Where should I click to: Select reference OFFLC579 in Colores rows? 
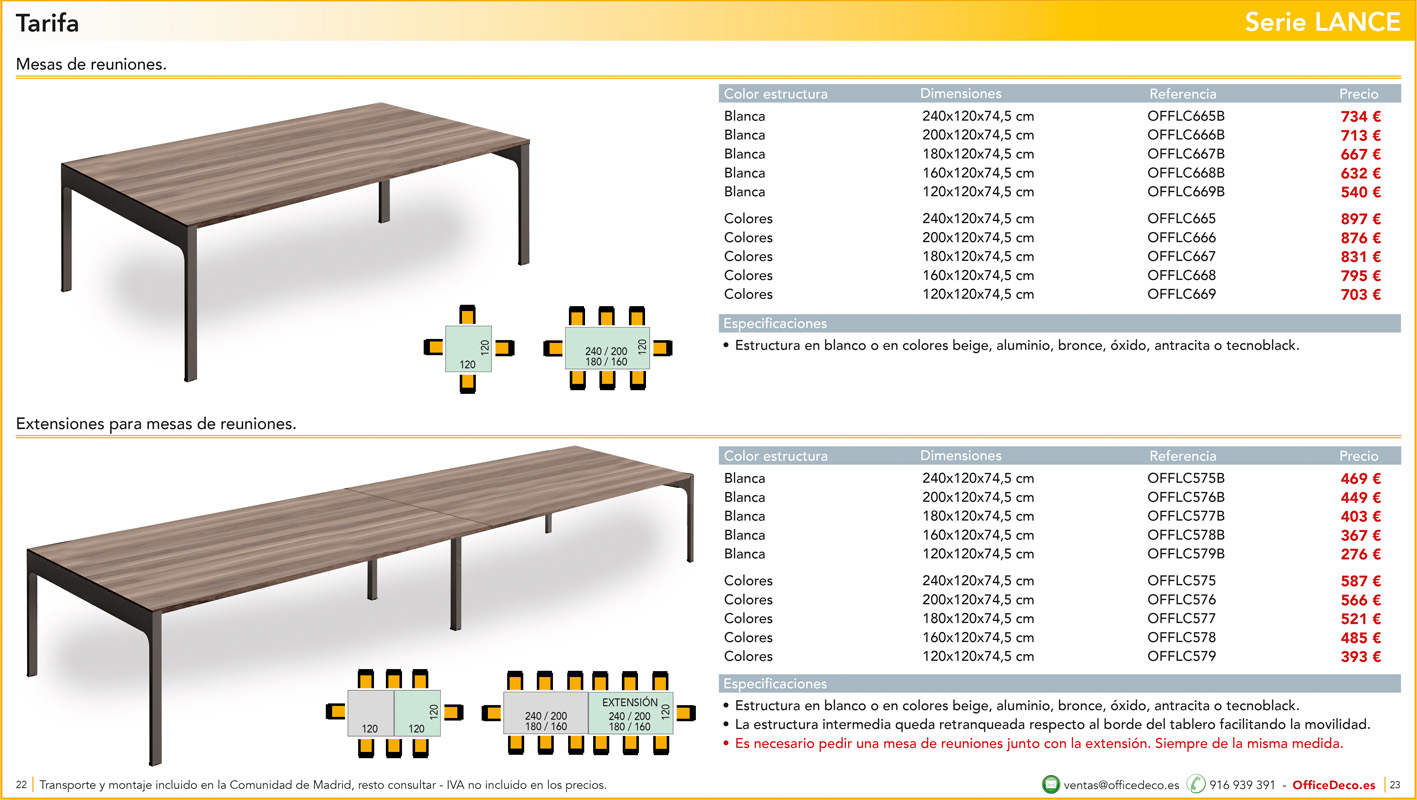[1182, 657]
